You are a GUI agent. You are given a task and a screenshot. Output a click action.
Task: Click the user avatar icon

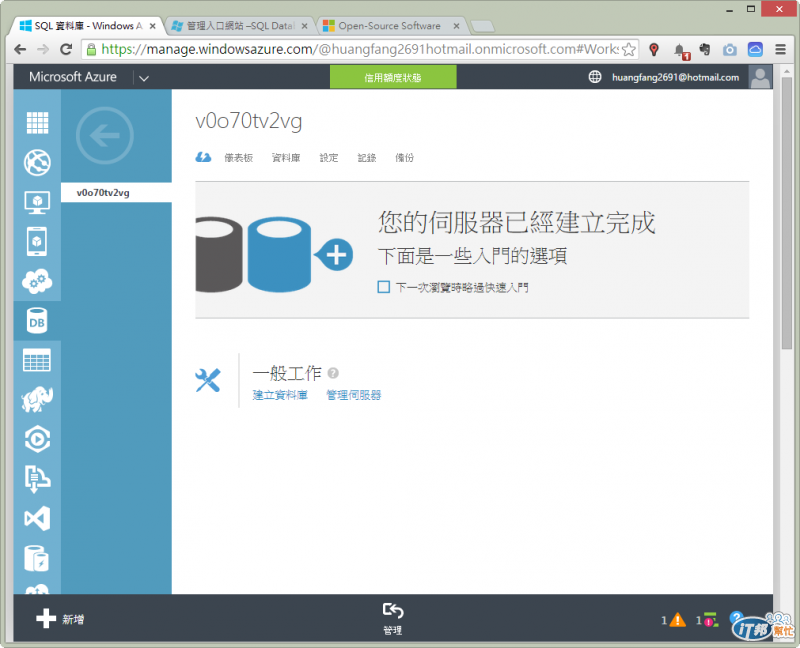tap(760, 77)
